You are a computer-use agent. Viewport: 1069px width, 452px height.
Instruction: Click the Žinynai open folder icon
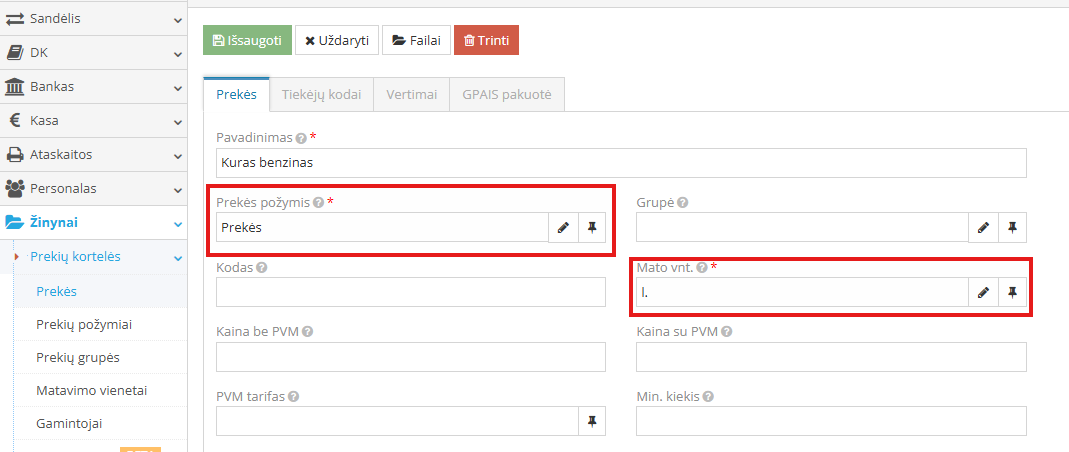tap(14, 222)
